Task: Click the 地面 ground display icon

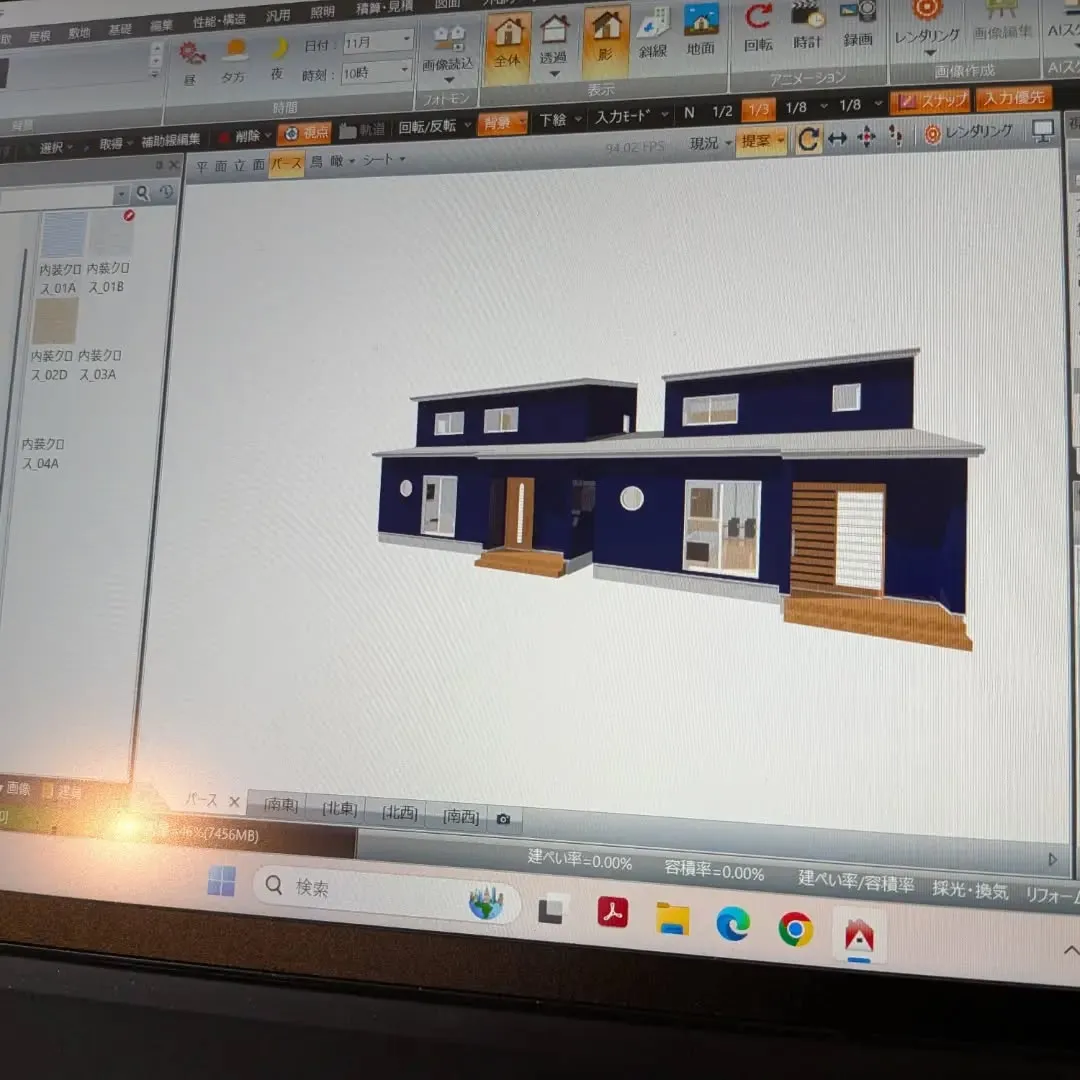Action: pos(700,30)
